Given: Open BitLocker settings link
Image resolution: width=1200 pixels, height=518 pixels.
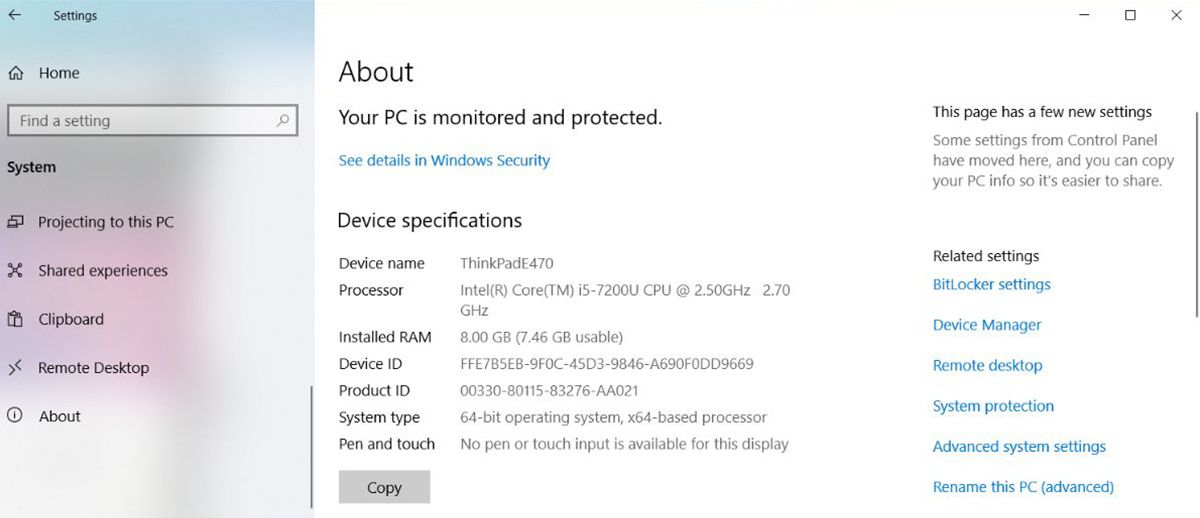Looking at the screenshot, I should [991, 284].
